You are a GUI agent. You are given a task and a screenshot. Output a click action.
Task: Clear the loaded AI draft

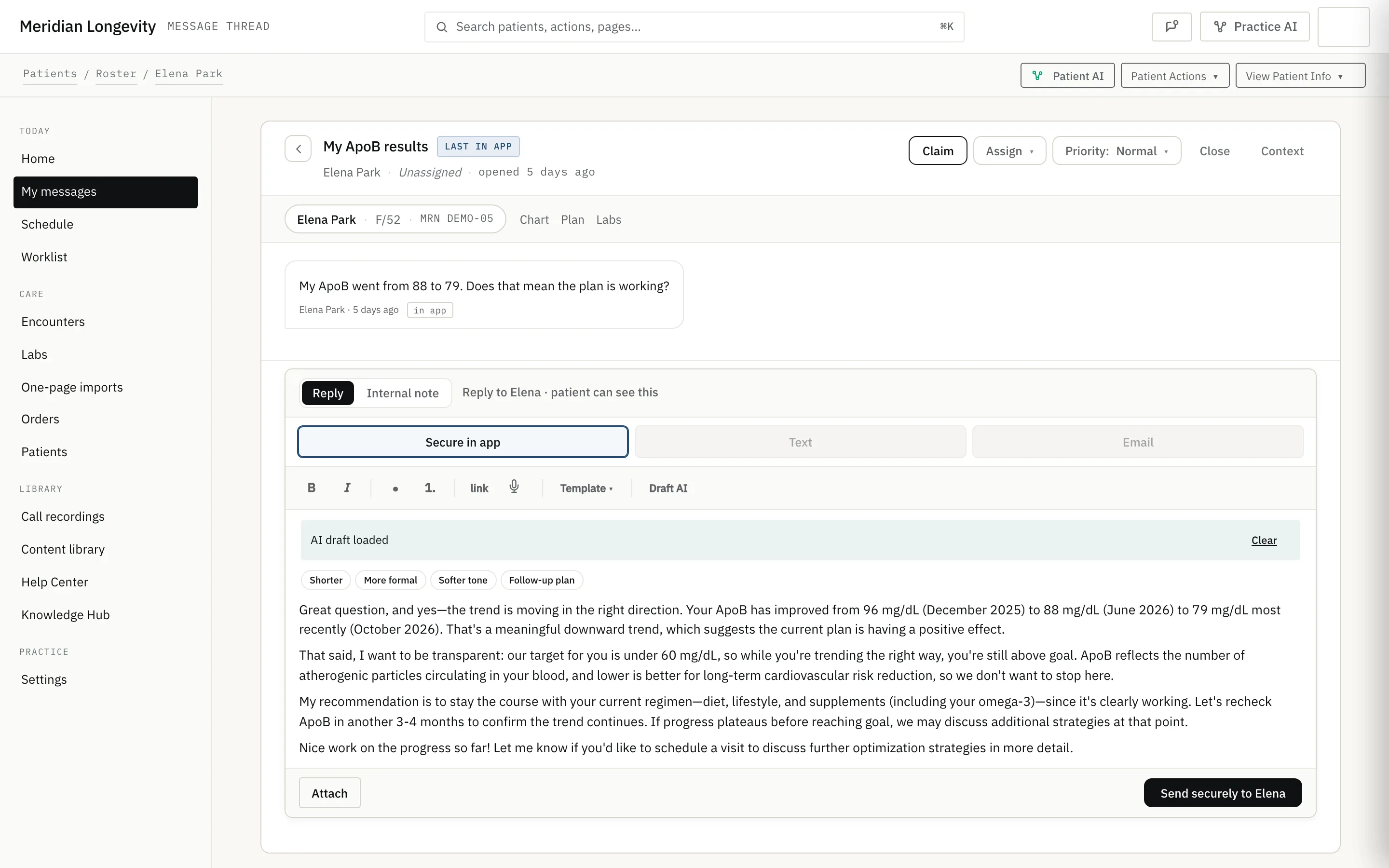pos(1264,540)
